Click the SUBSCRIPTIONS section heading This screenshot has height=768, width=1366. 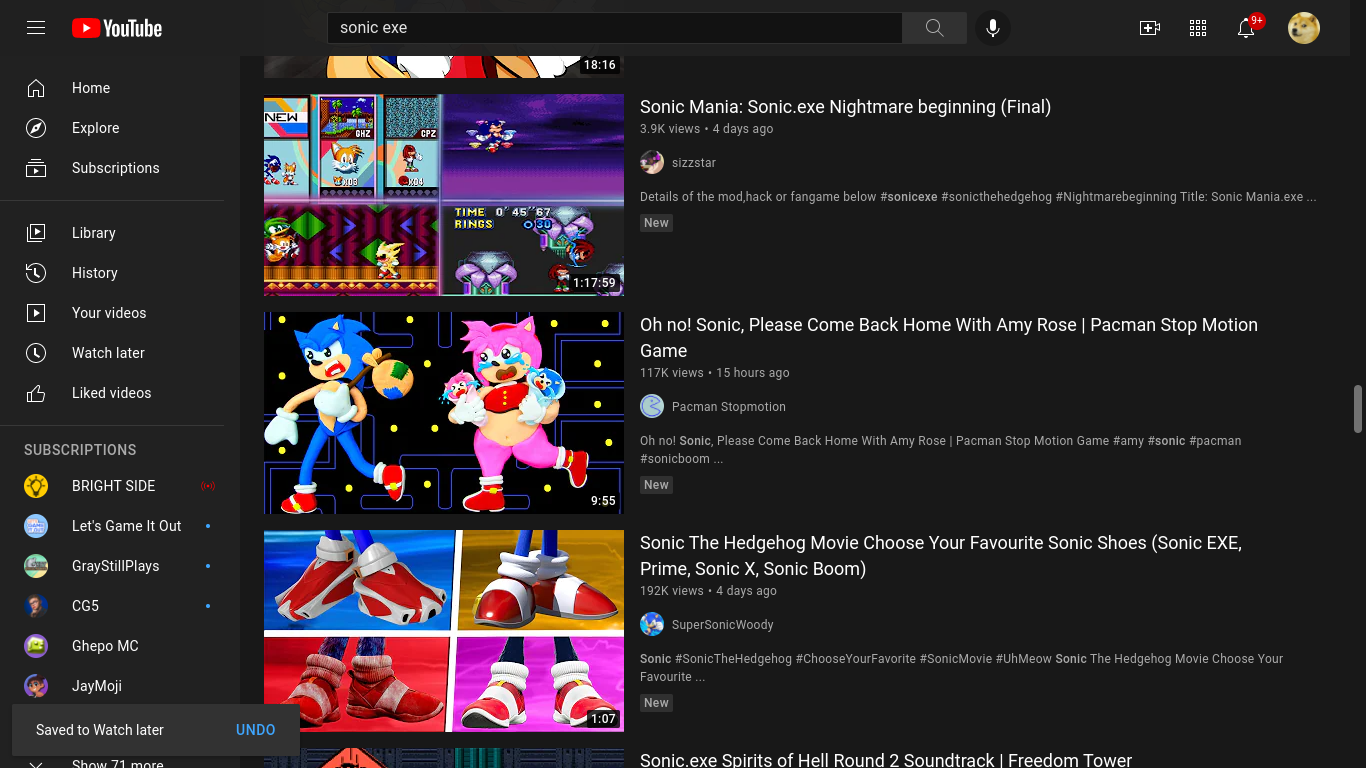coord(80,450)
